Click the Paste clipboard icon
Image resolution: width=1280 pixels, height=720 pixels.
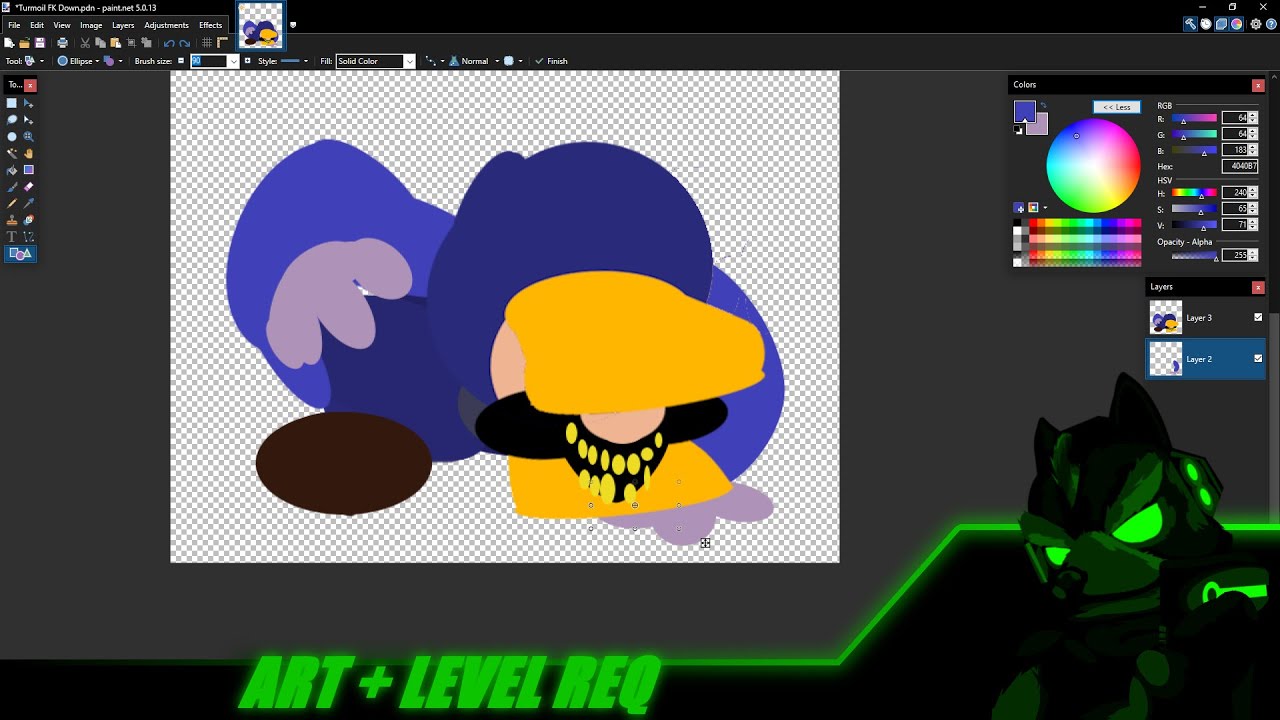click(x=116, y=43)
